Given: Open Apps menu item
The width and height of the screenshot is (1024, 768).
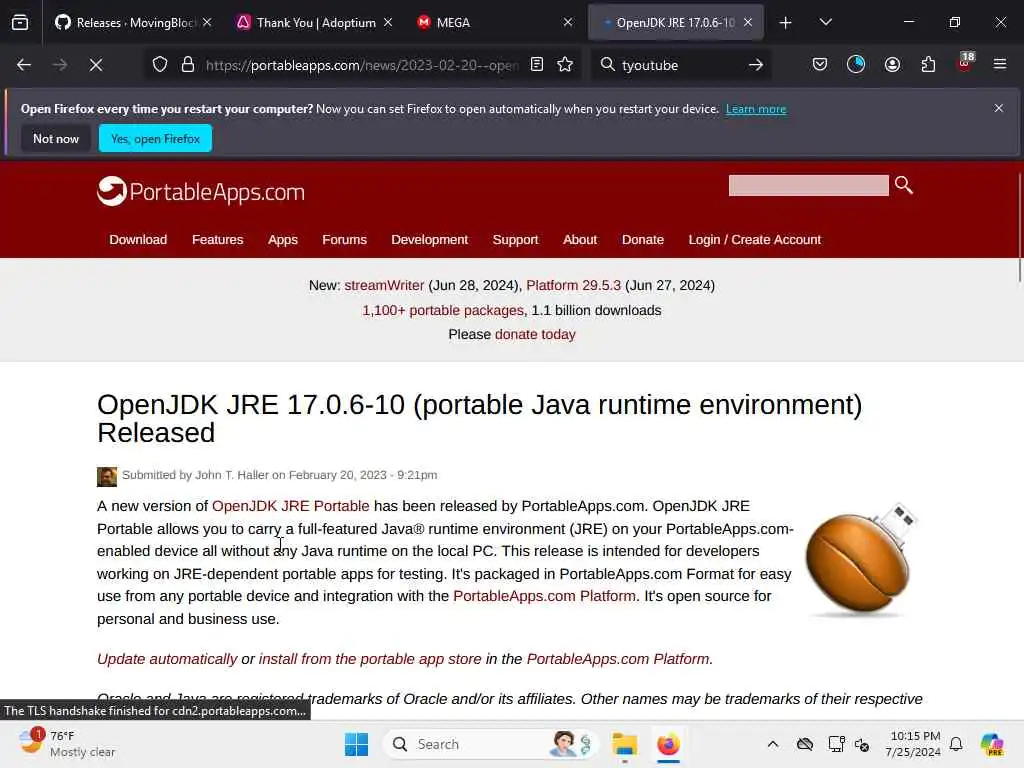Looking at the screenshot, I should [x=283, y=240].
